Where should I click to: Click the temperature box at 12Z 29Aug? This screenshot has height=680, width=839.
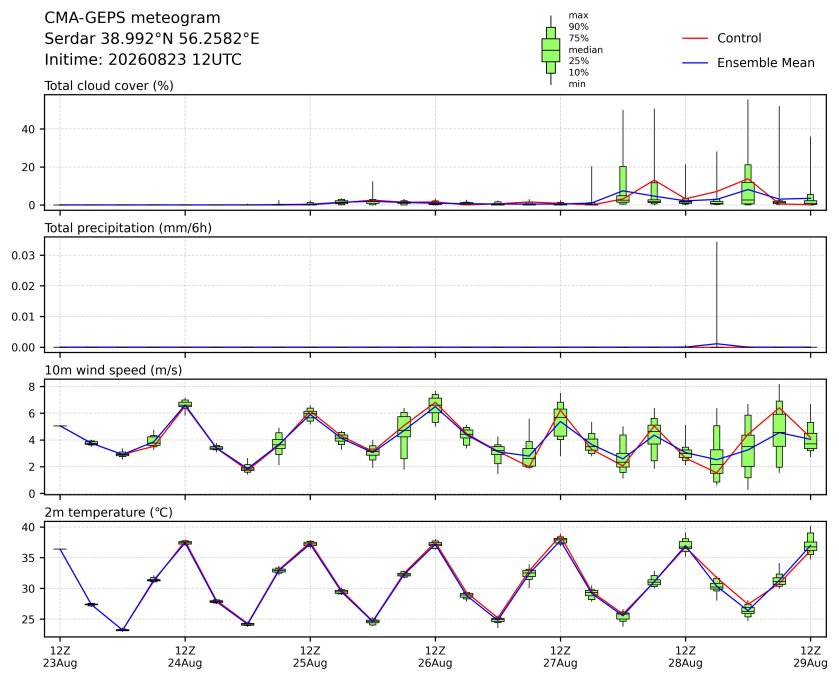click(810, 545)
